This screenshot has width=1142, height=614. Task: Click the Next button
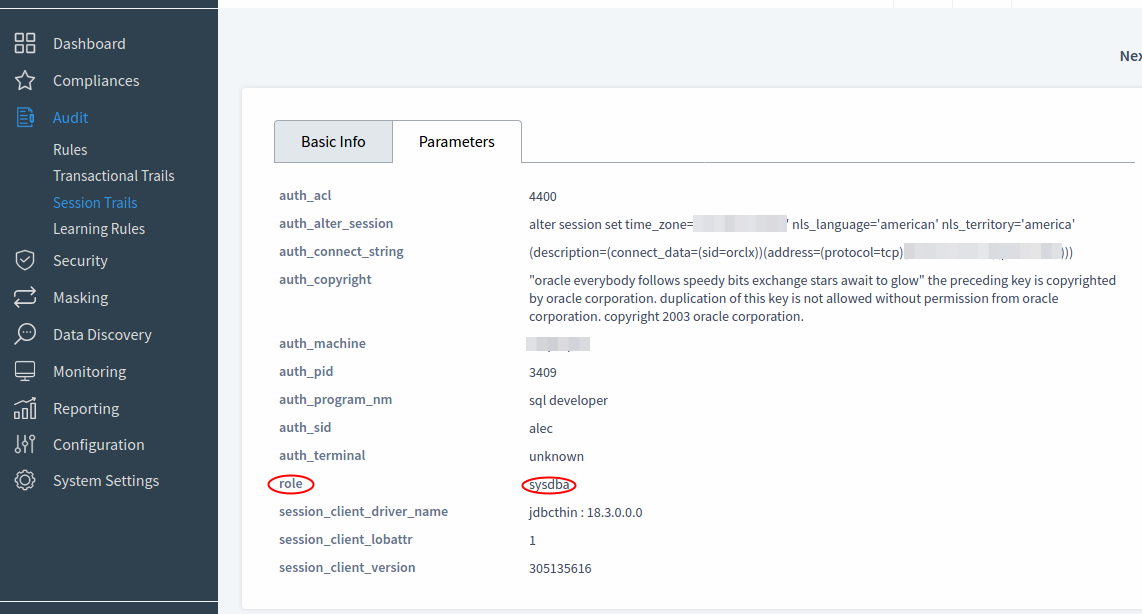point(1129,55)
